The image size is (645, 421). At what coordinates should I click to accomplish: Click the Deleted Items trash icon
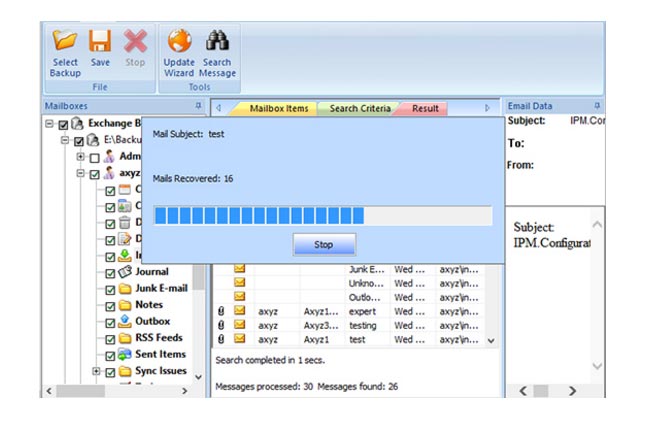tap(125, 223)
